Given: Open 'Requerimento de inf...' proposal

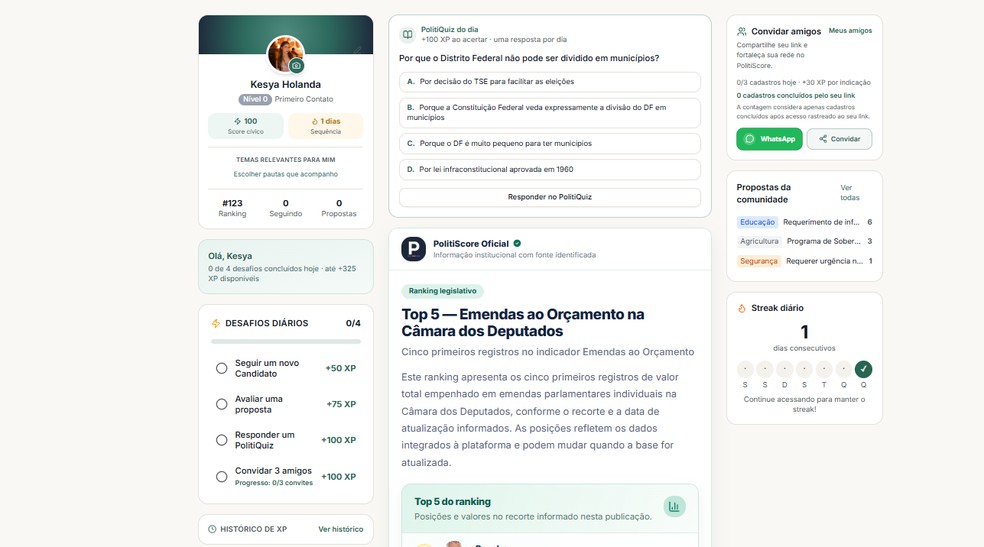Looking at the screenshot, I should point(821,222).
